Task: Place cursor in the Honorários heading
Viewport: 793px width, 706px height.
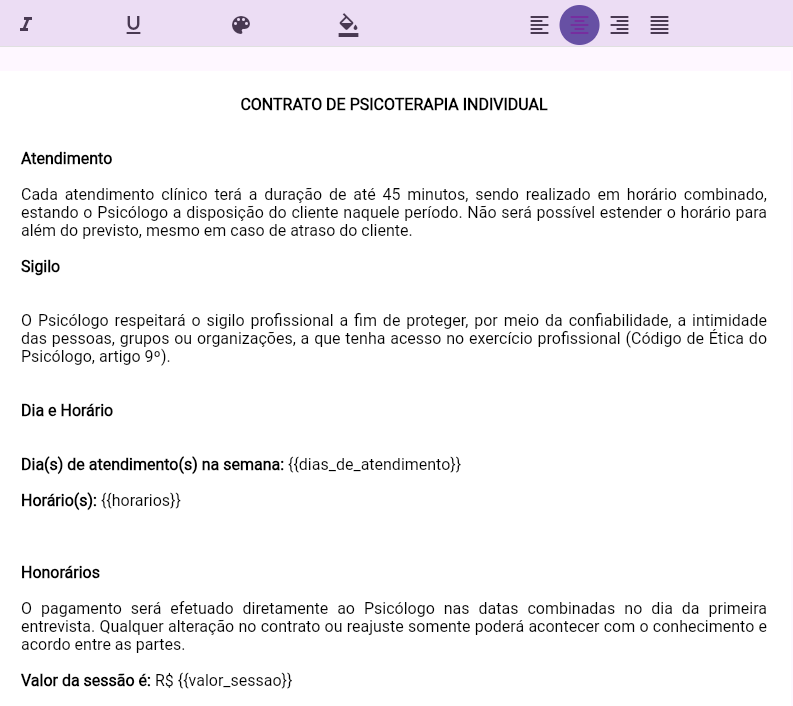Action: pyautogui.click(x=60, y=573)
